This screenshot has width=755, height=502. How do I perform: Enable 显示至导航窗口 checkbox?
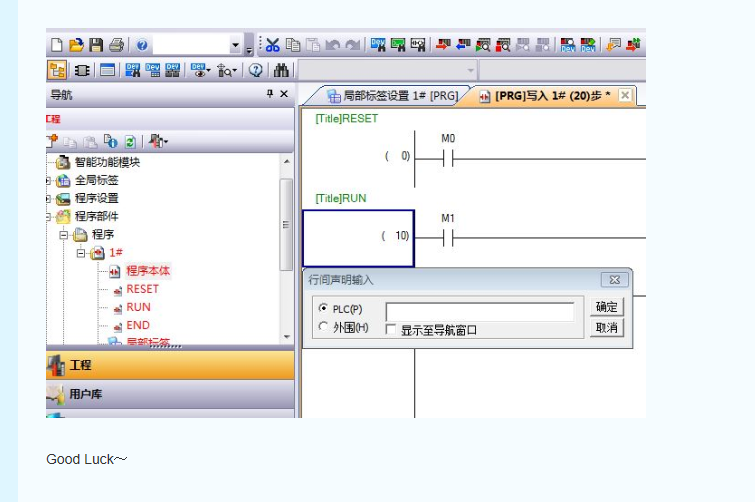[392, 329]
